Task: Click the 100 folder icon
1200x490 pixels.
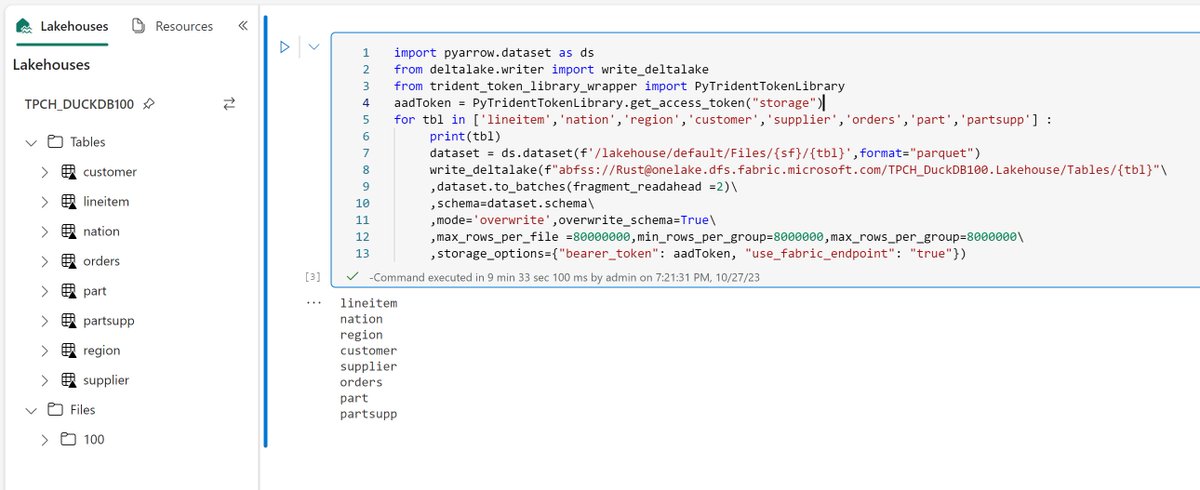Action: pyautogui.click(x=68, y=439)
